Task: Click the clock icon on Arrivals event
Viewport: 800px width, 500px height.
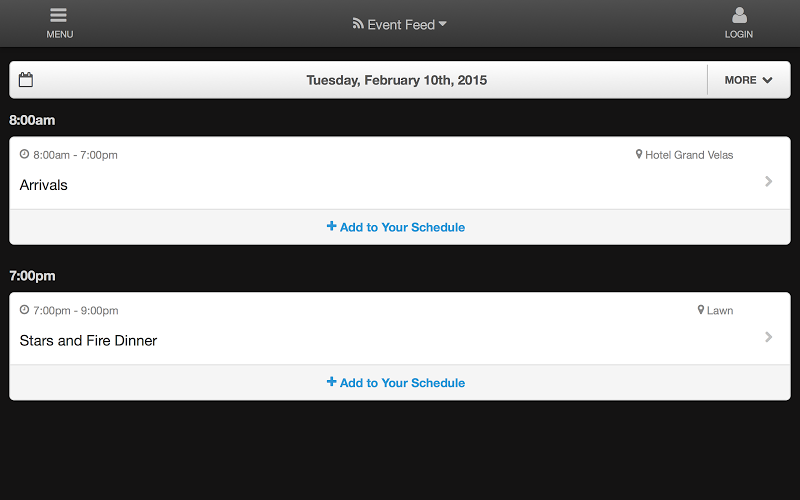Action: coord(24,154)
